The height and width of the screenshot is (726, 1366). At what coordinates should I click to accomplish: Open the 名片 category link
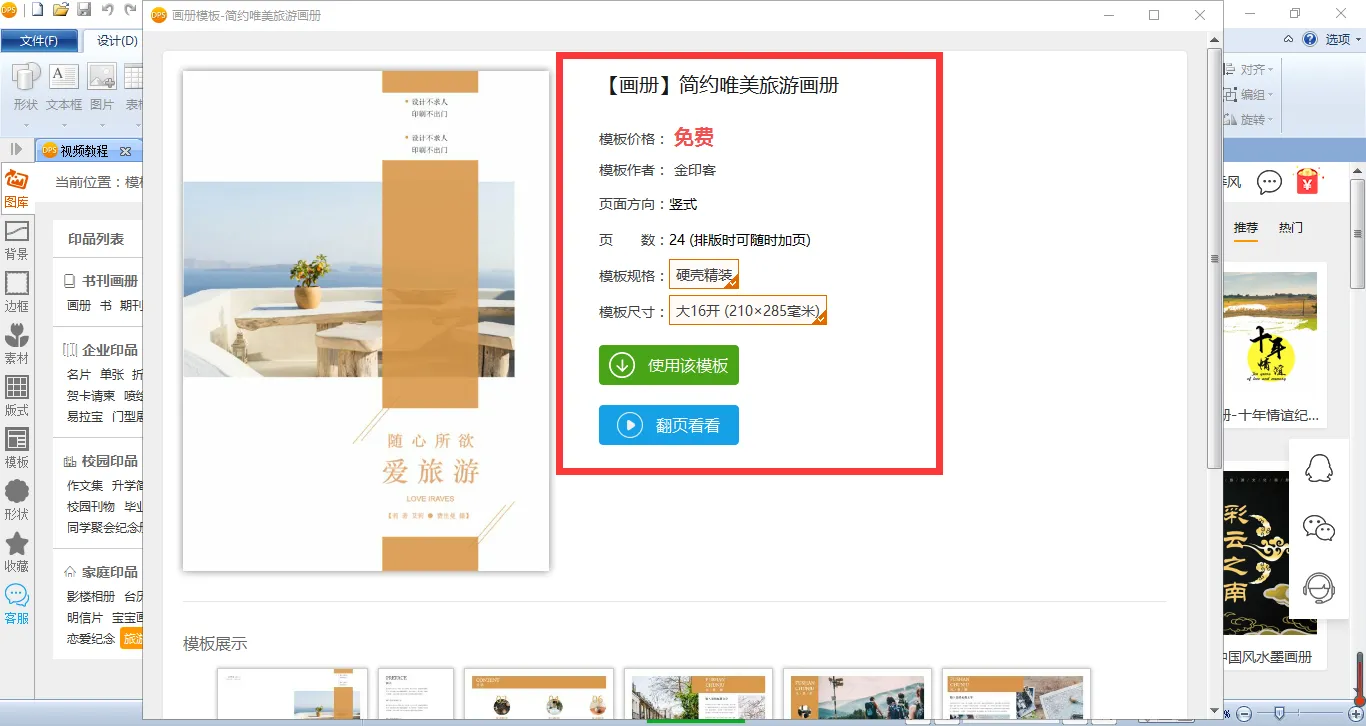(x=79, y=374)
